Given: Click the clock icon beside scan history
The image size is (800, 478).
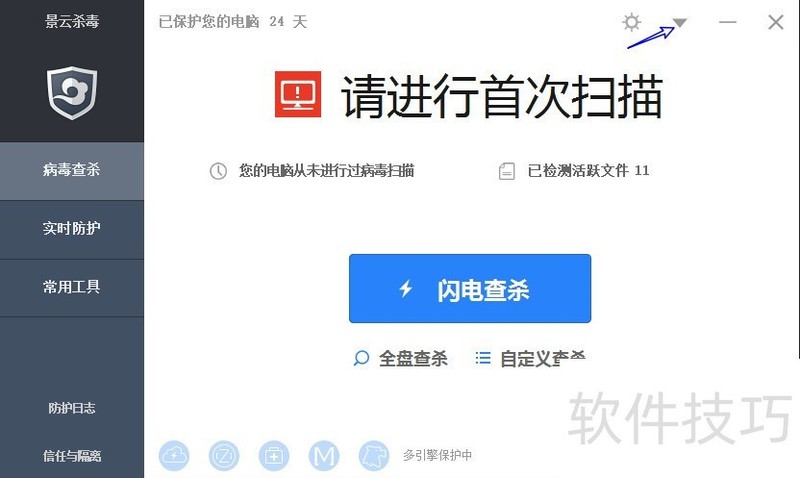Looking at the screenshot, I should click(218, 171).
